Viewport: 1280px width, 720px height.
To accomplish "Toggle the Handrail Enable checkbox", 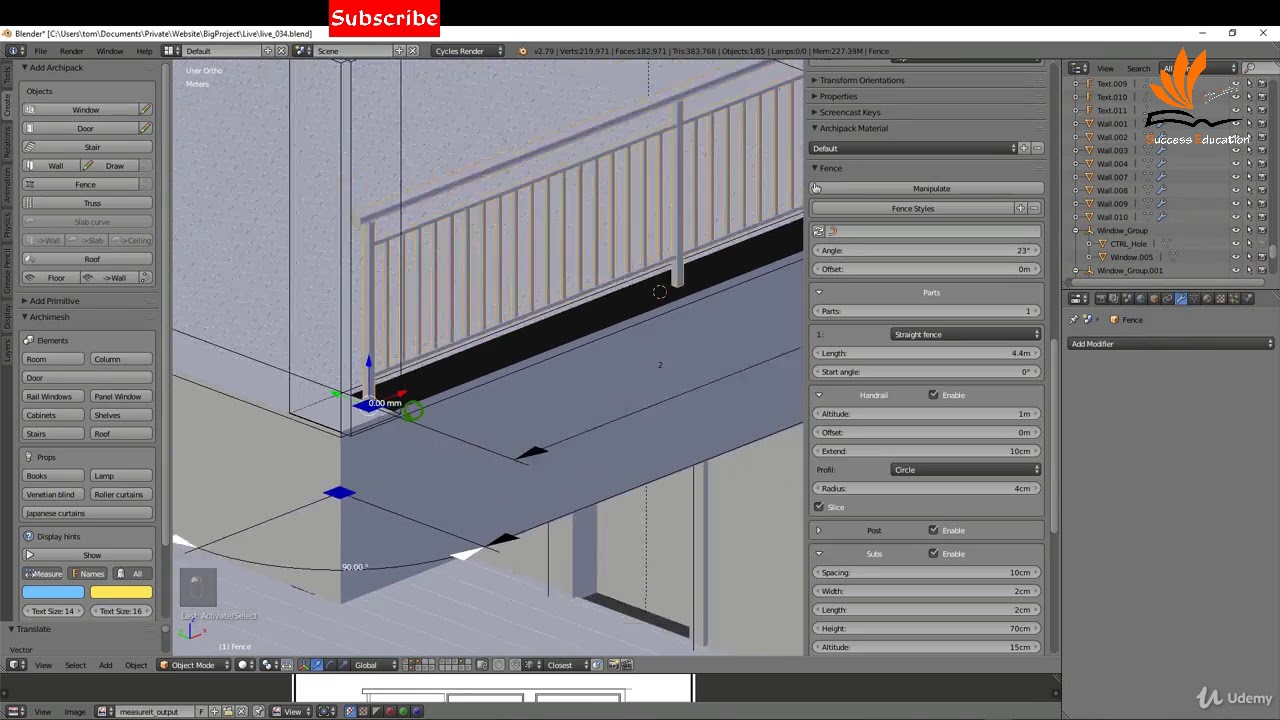I will 933,395.
